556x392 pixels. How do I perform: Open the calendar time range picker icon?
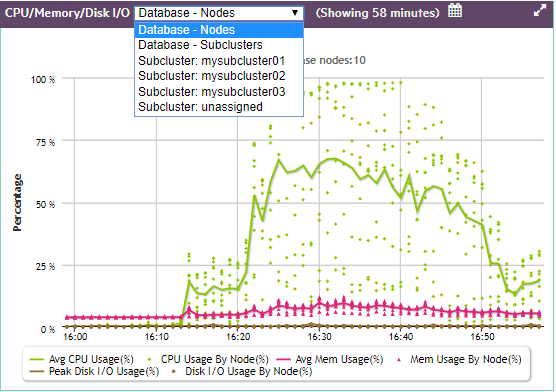pyautogui.click(x=455, y=10)
